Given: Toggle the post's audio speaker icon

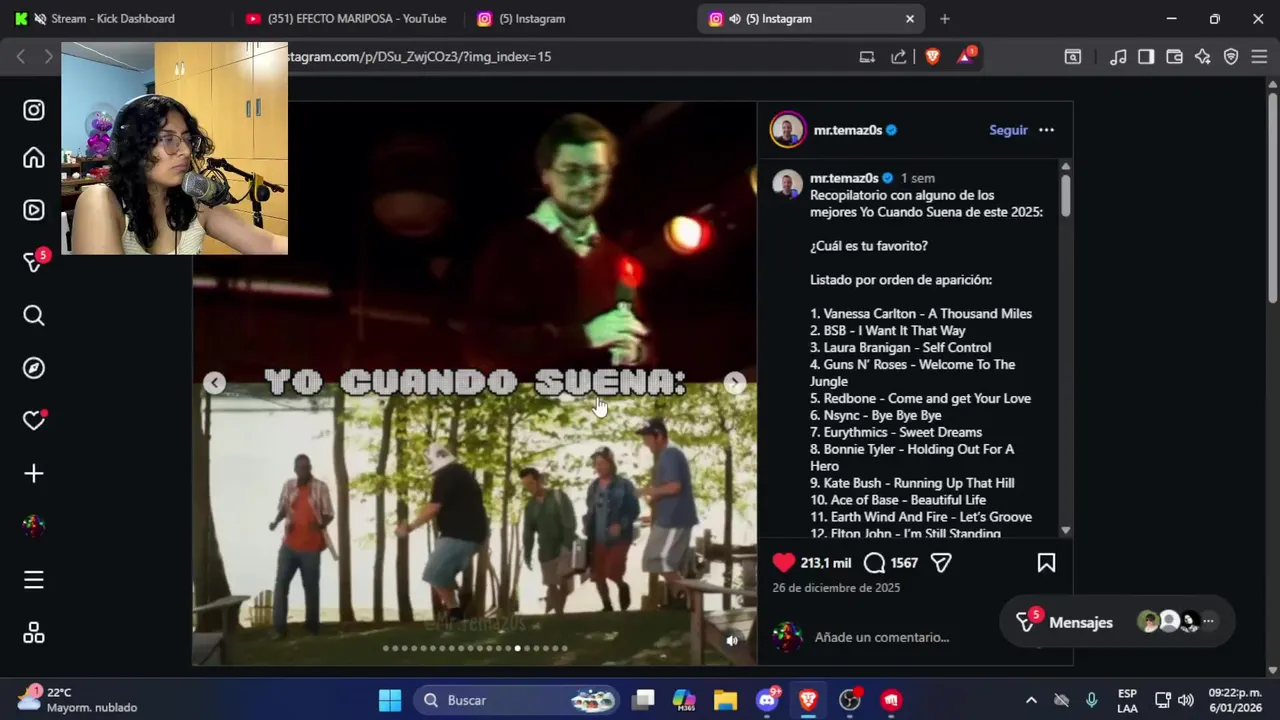Looking at the screenshot, I should tap(732, 641).
